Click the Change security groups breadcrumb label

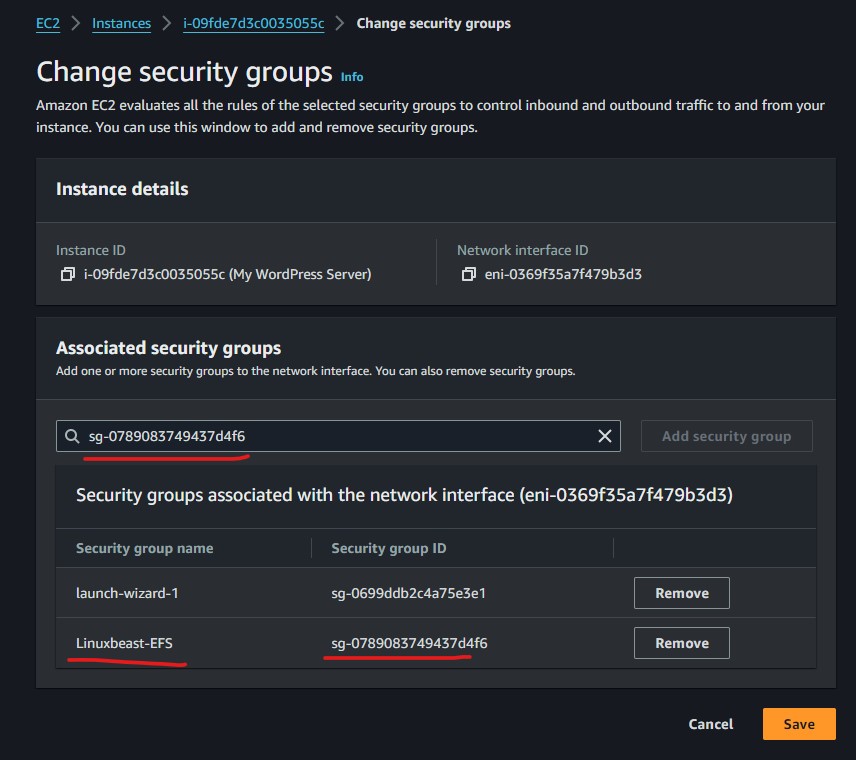pyautogui.click(x=433, y=23)
